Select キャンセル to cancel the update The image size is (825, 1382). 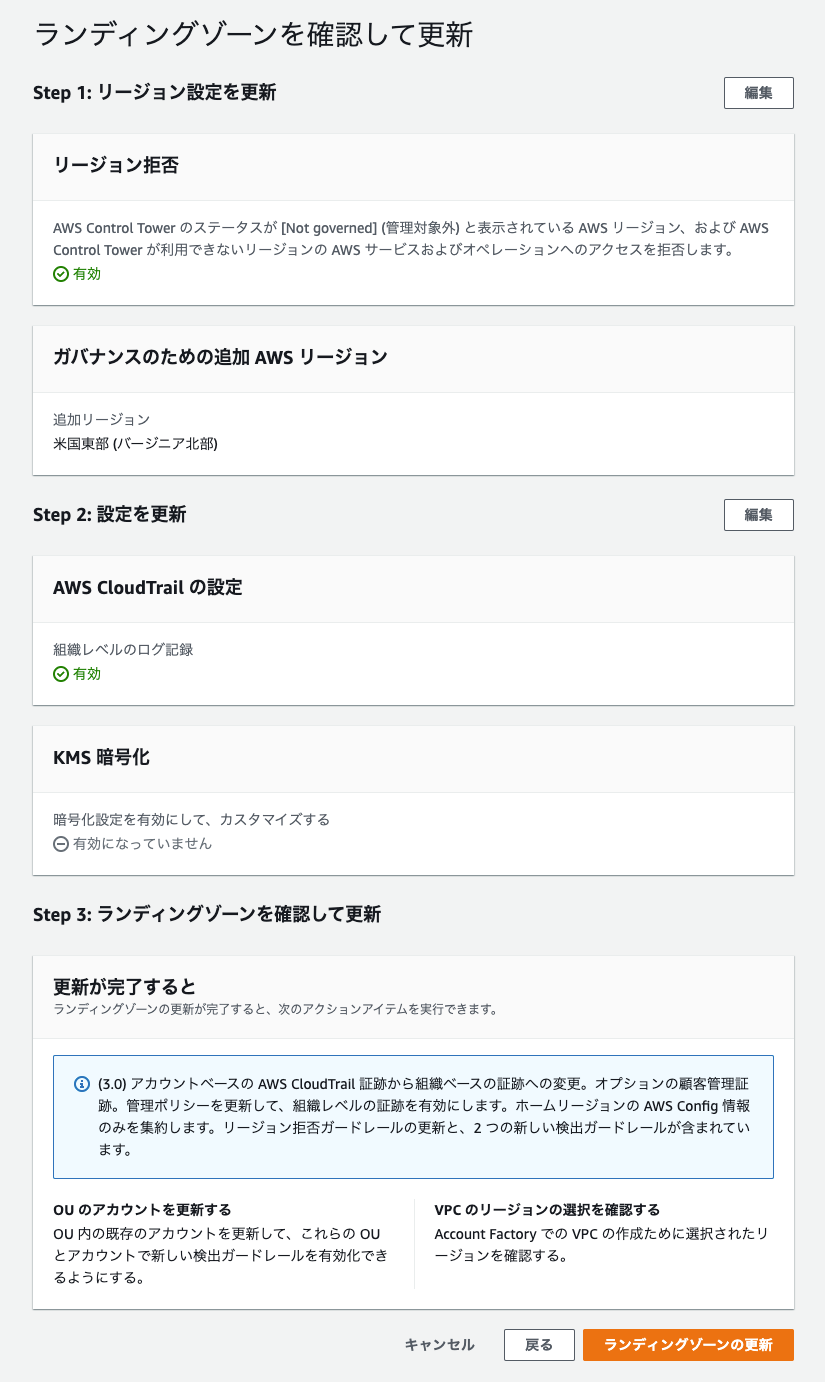[x=438, y=1345]
